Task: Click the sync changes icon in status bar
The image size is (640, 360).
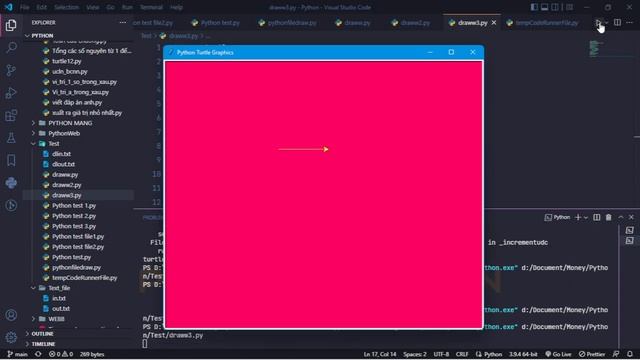Action: tap(38, 354)
